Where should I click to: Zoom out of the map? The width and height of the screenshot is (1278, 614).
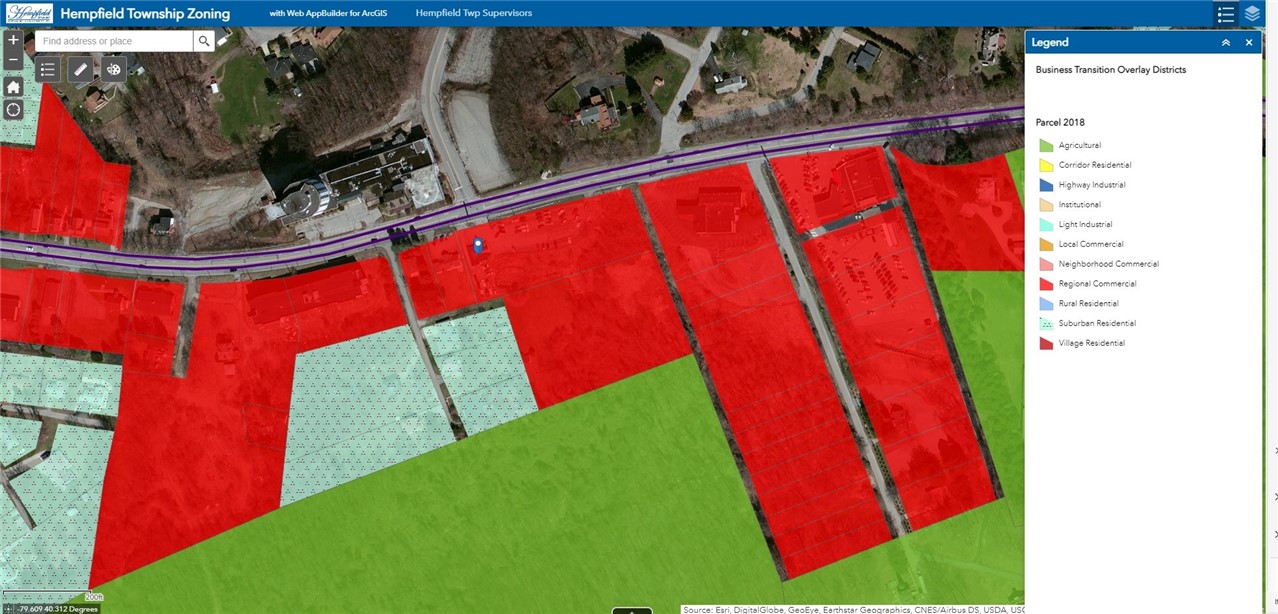(13, 61)
